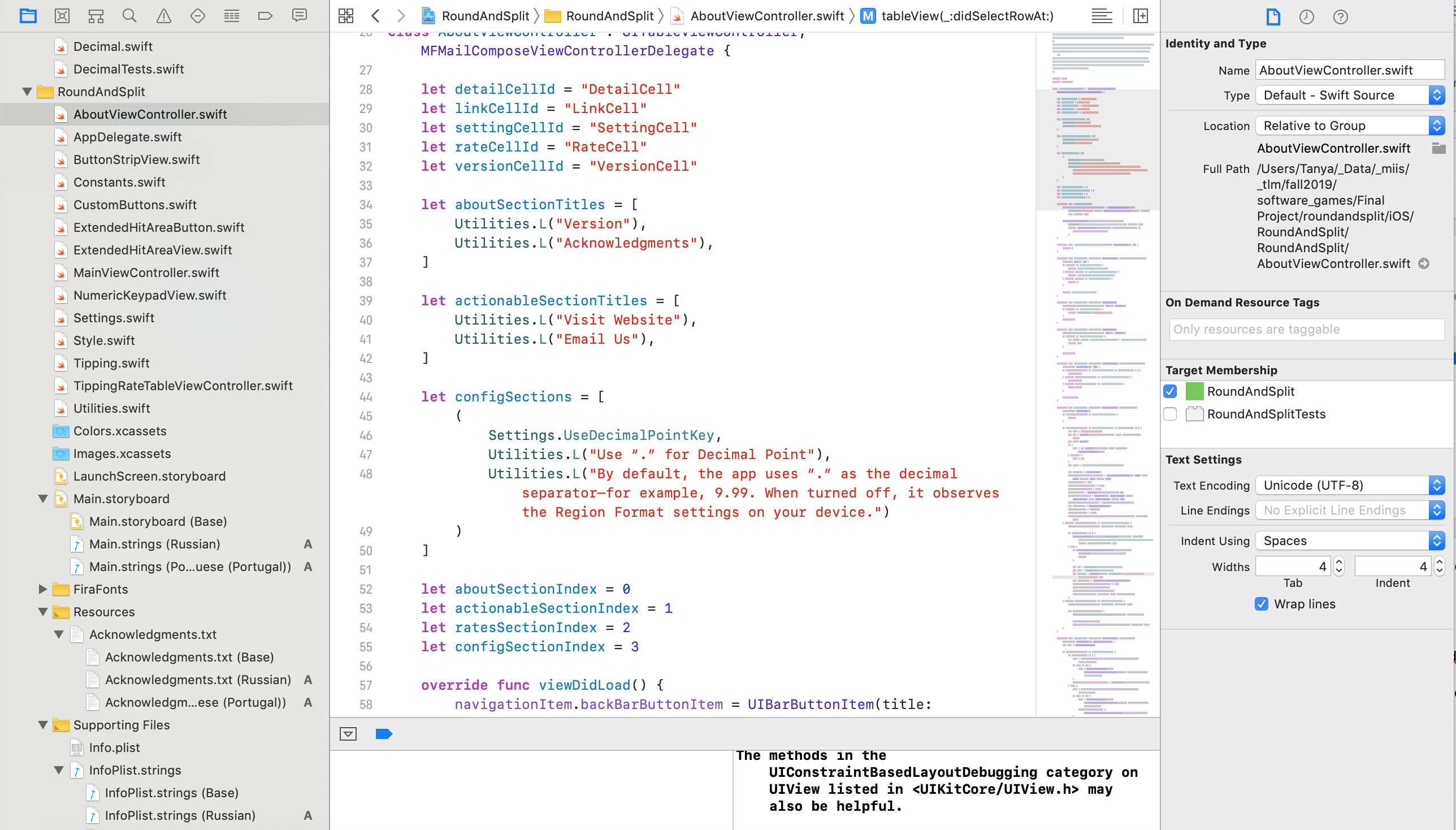Image resolution: width=1456 pixels, height=830 pixels.
Task: Open the Test navigator diamond icon
Action: point(198,16)
